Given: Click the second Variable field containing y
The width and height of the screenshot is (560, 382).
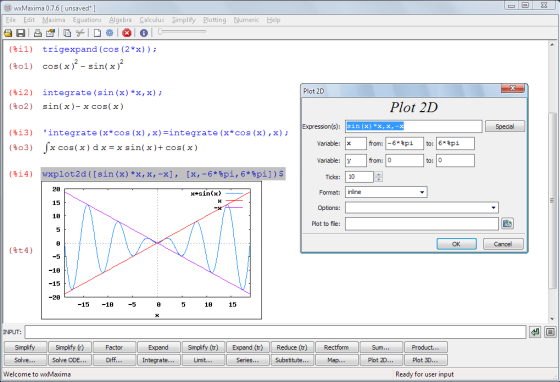Looking at the screenshot, I should (356, 161).
